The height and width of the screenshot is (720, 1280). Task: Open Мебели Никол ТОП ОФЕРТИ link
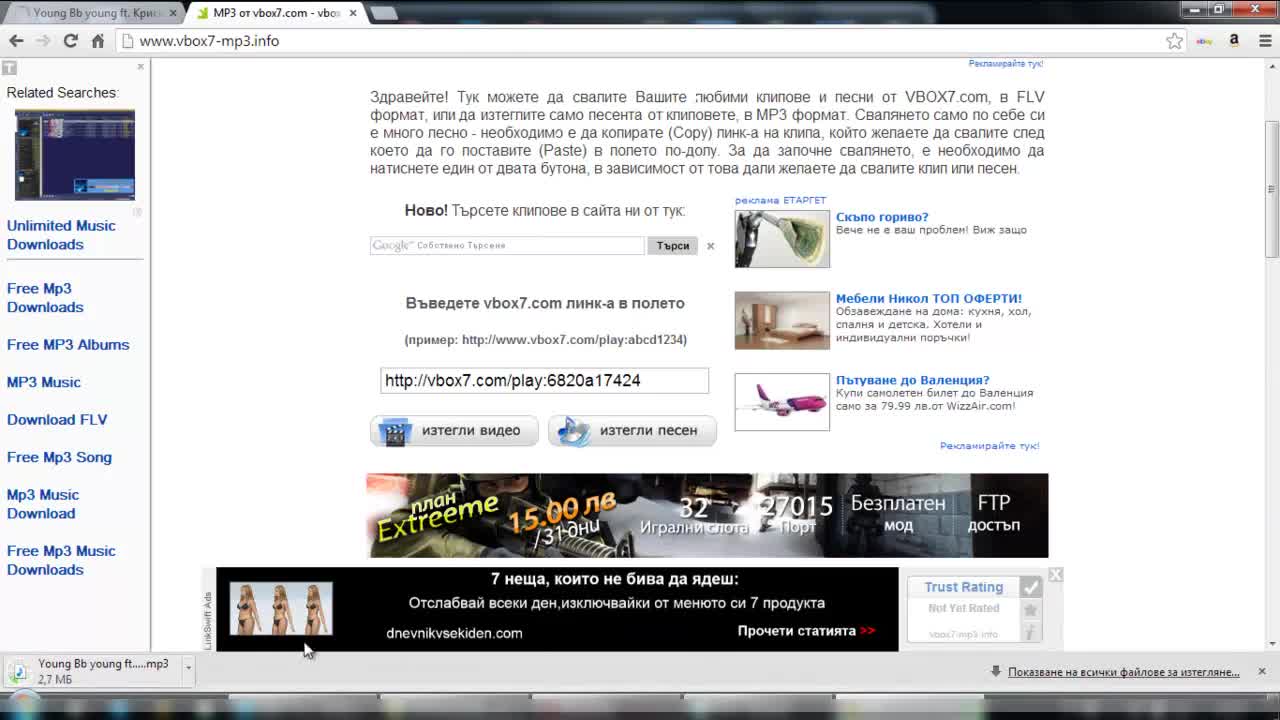click(x=929, y=298)
